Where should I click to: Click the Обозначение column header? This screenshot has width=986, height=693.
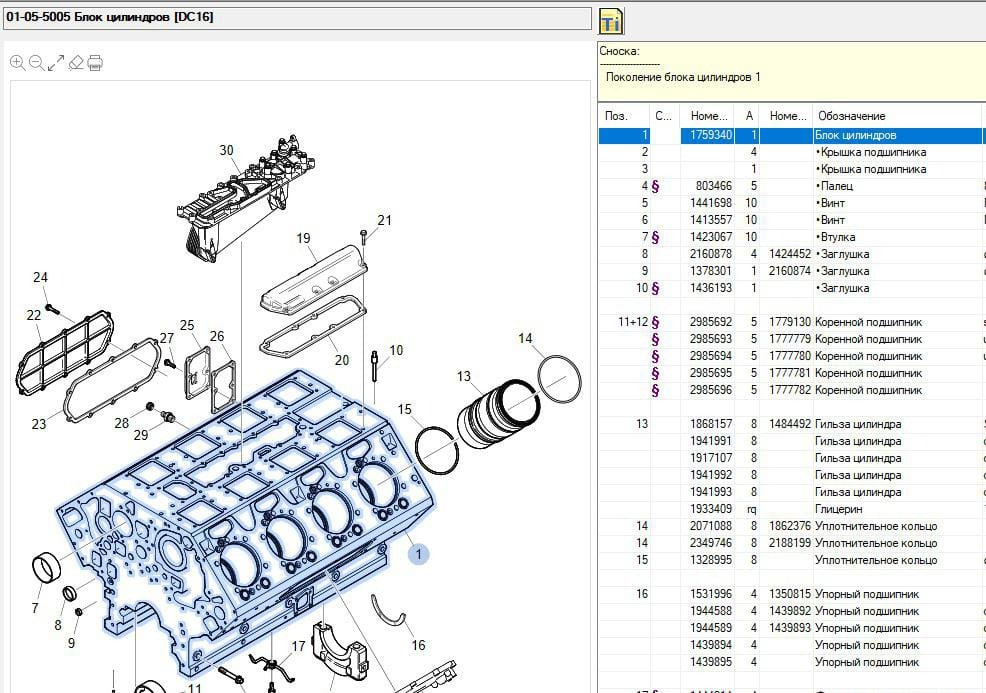point(852,116)
